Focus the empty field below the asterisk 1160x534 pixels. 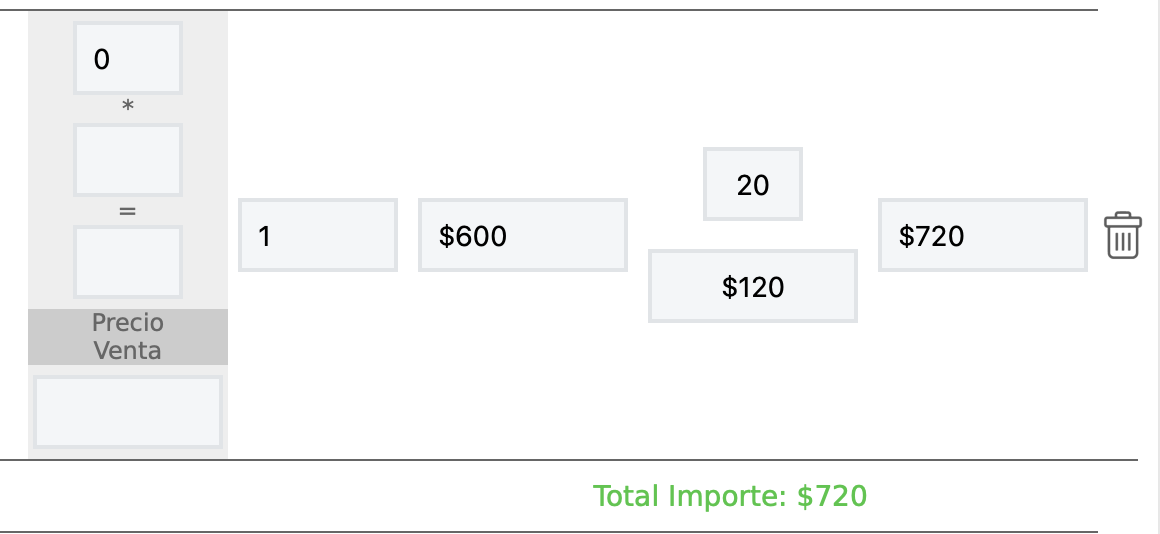point(128,160)
